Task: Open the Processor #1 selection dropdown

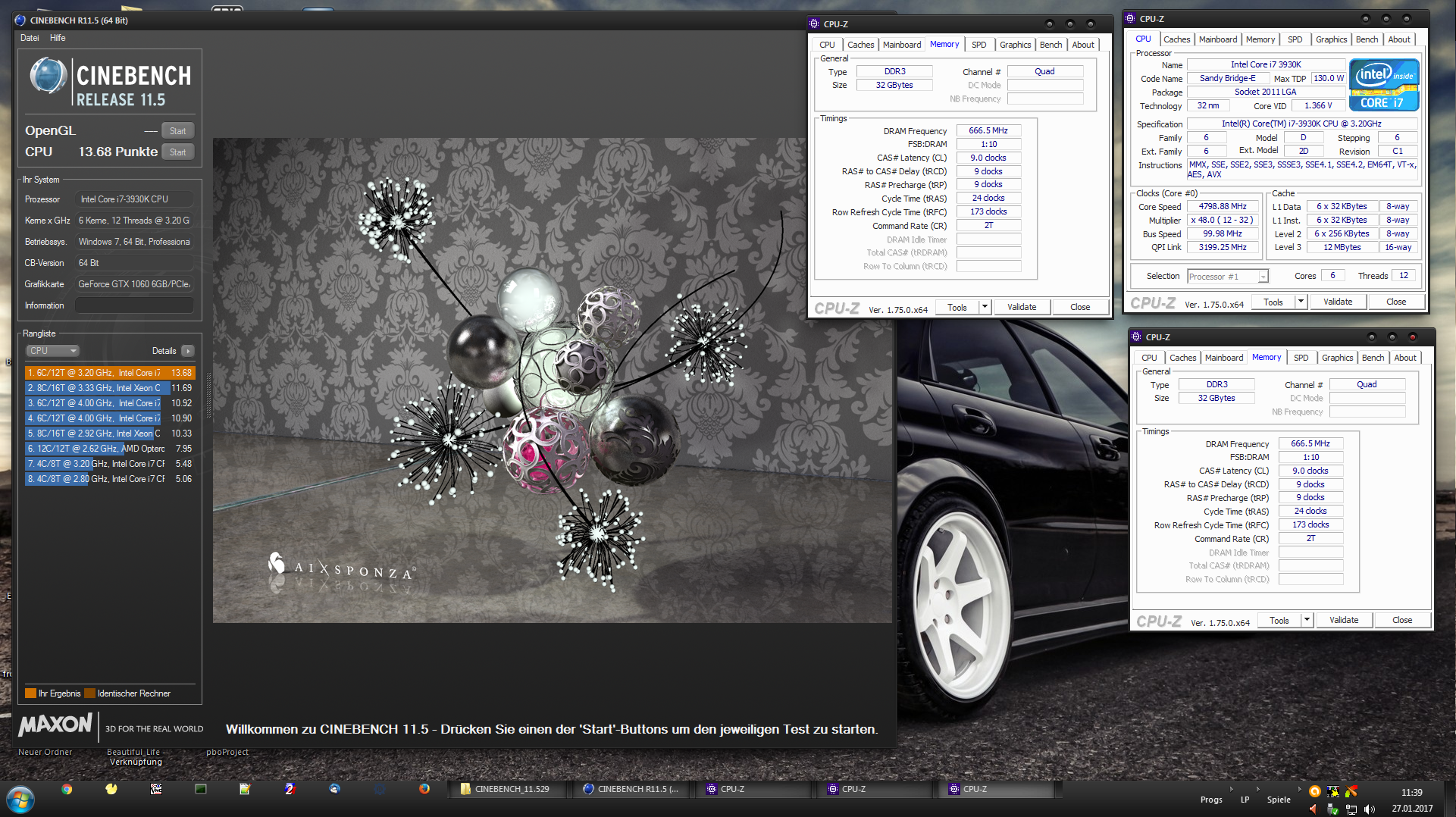Action: point(1228,277)
